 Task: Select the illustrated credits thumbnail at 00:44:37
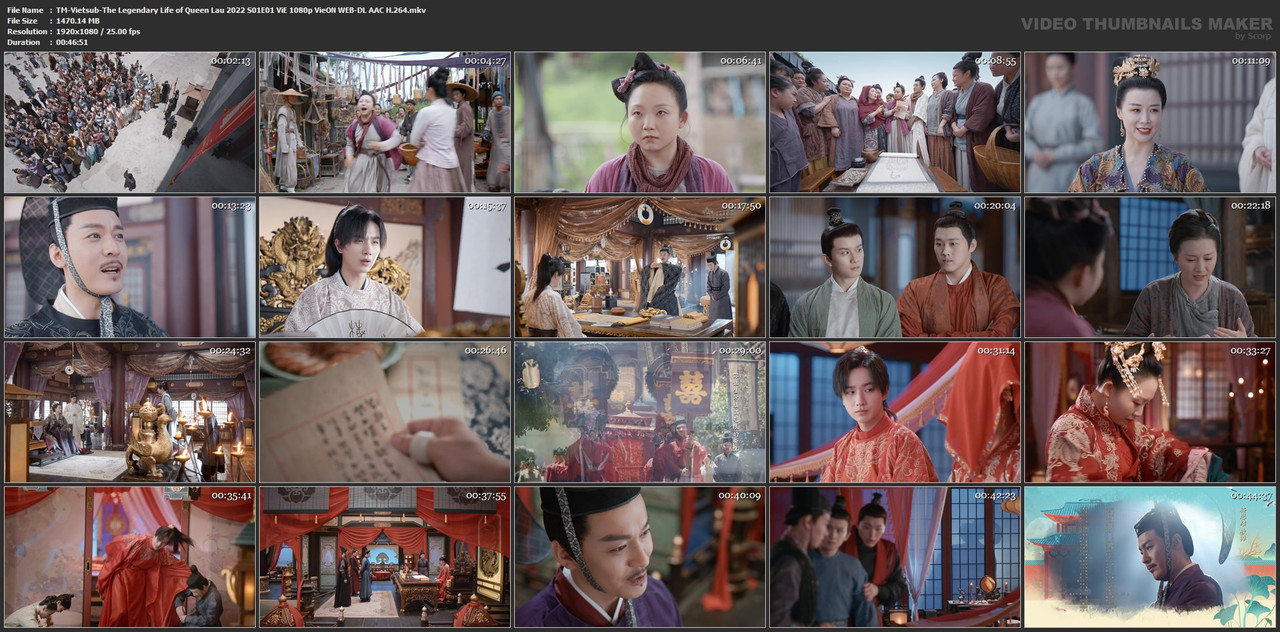(1150, 557)
